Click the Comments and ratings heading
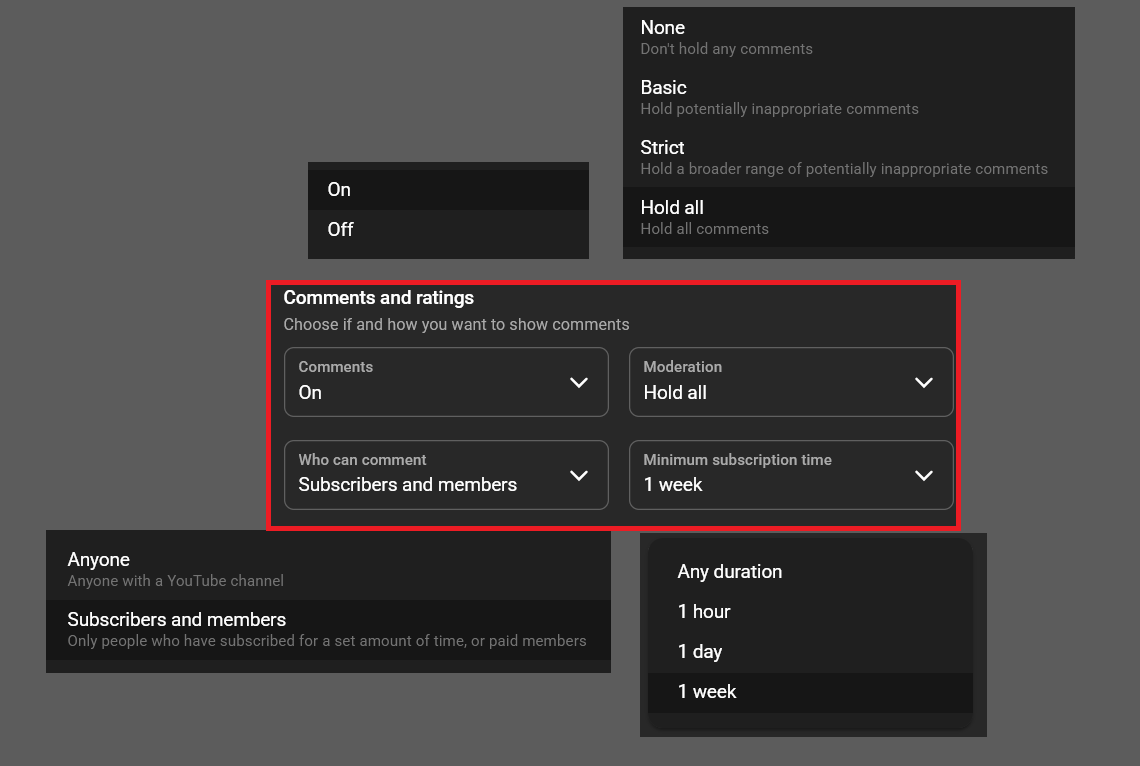 click(378, 298)
